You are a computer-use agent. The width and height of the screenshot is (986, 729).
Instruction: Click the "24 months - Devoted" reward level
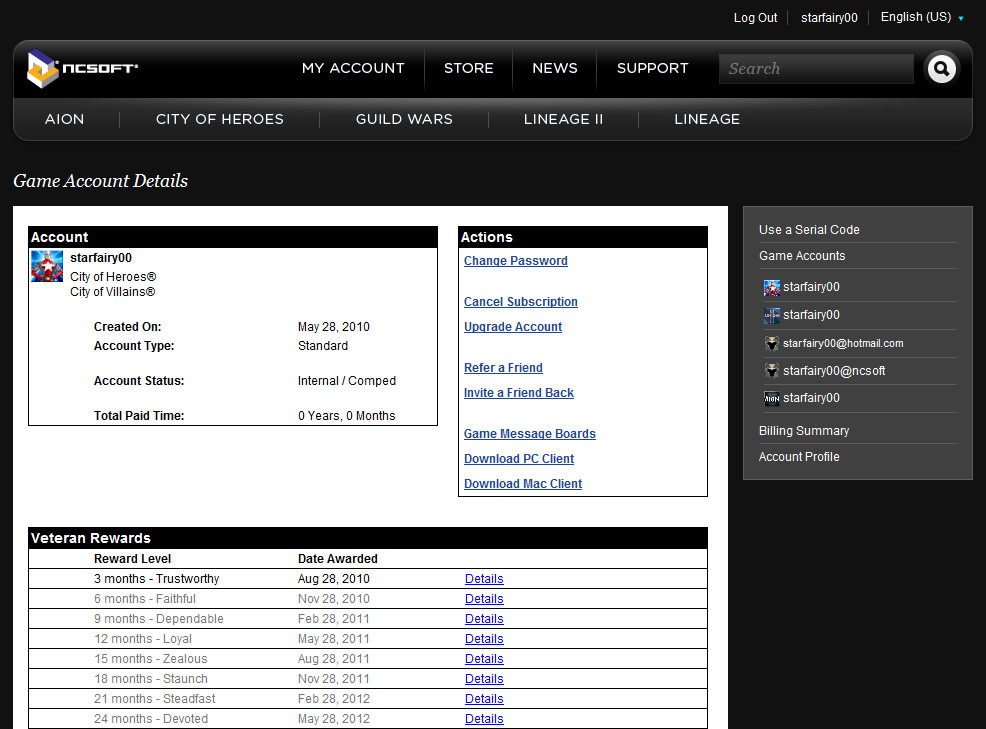click(x=151, y=719)
